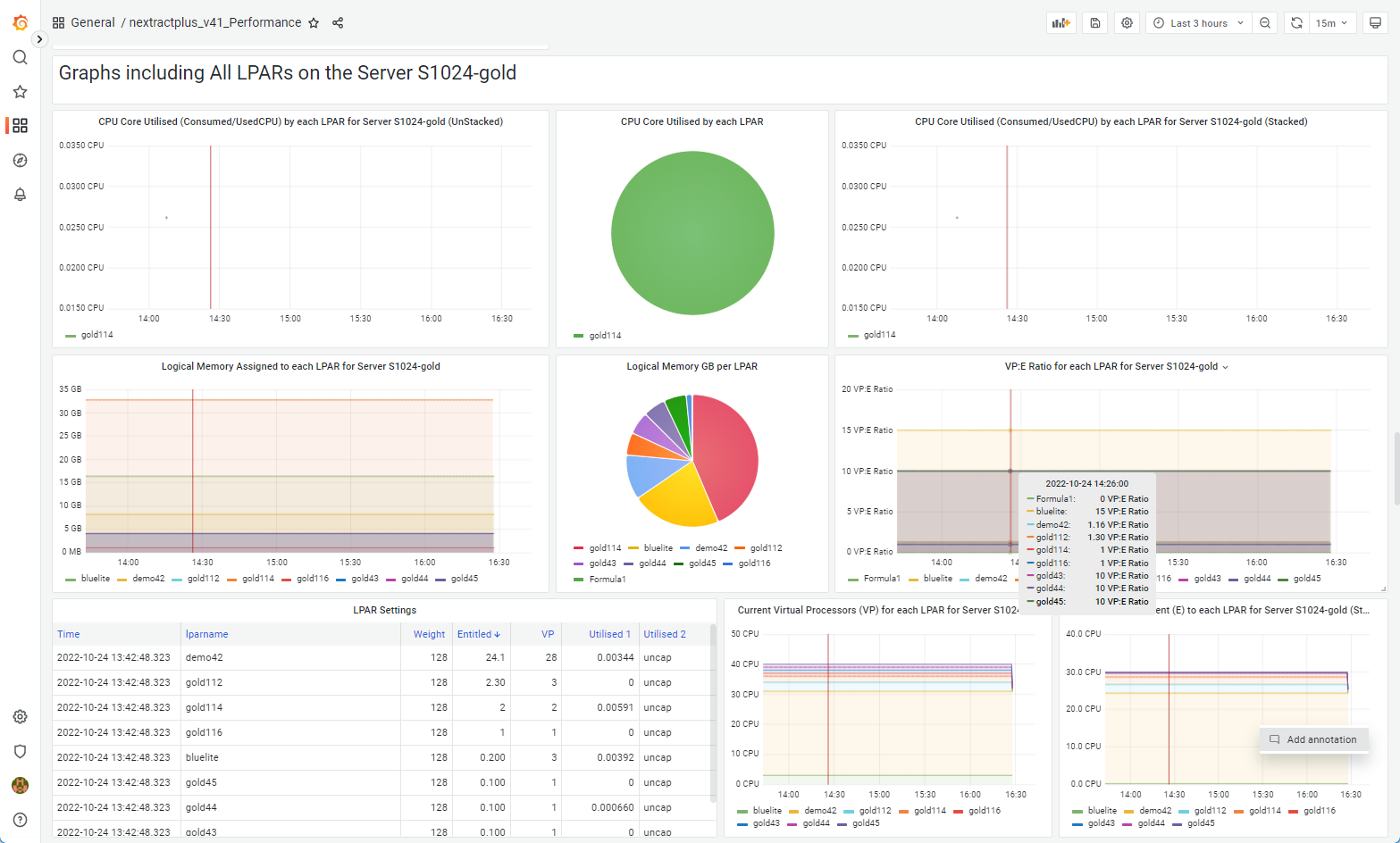Star the nextractplus_v41_Performance dashboard

(314, 23)
